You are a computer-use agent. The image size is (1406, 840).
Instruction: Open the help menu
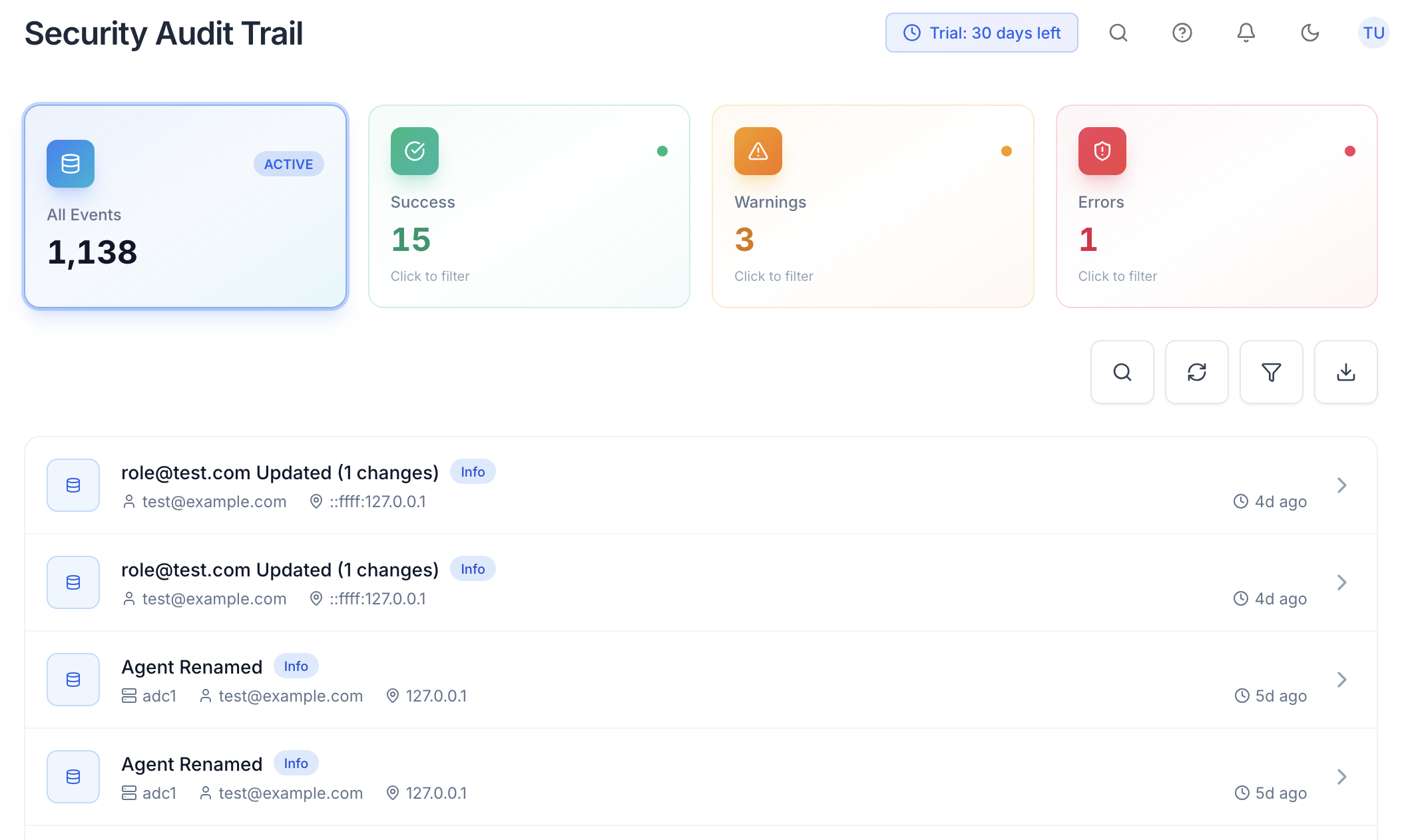1182,33
